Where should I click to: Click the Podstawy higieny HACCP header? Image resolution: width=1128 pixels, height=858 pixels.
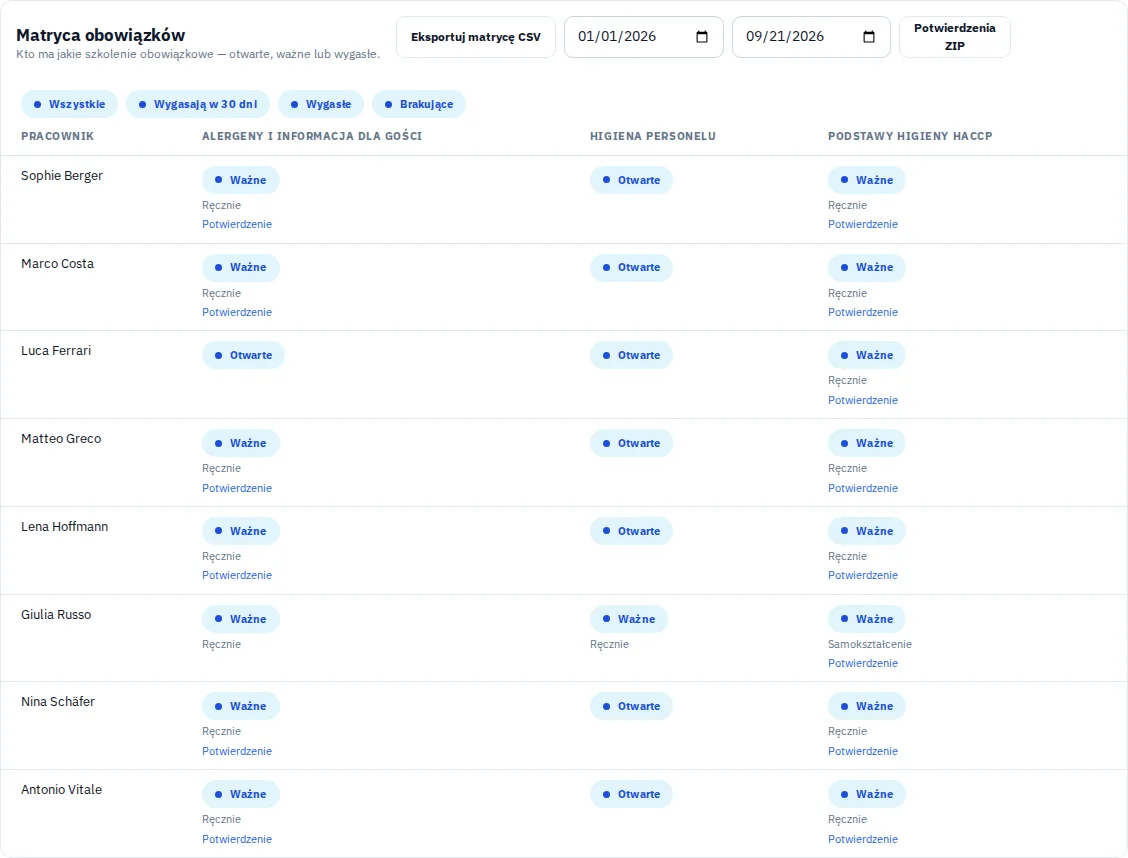point(910,136)
